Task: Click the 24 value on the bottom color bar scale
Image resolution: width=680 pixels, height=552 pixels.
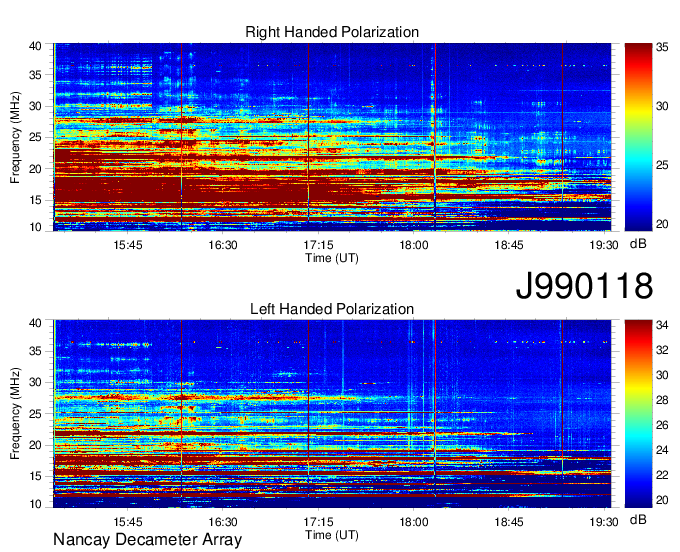Action: [662, 451]
